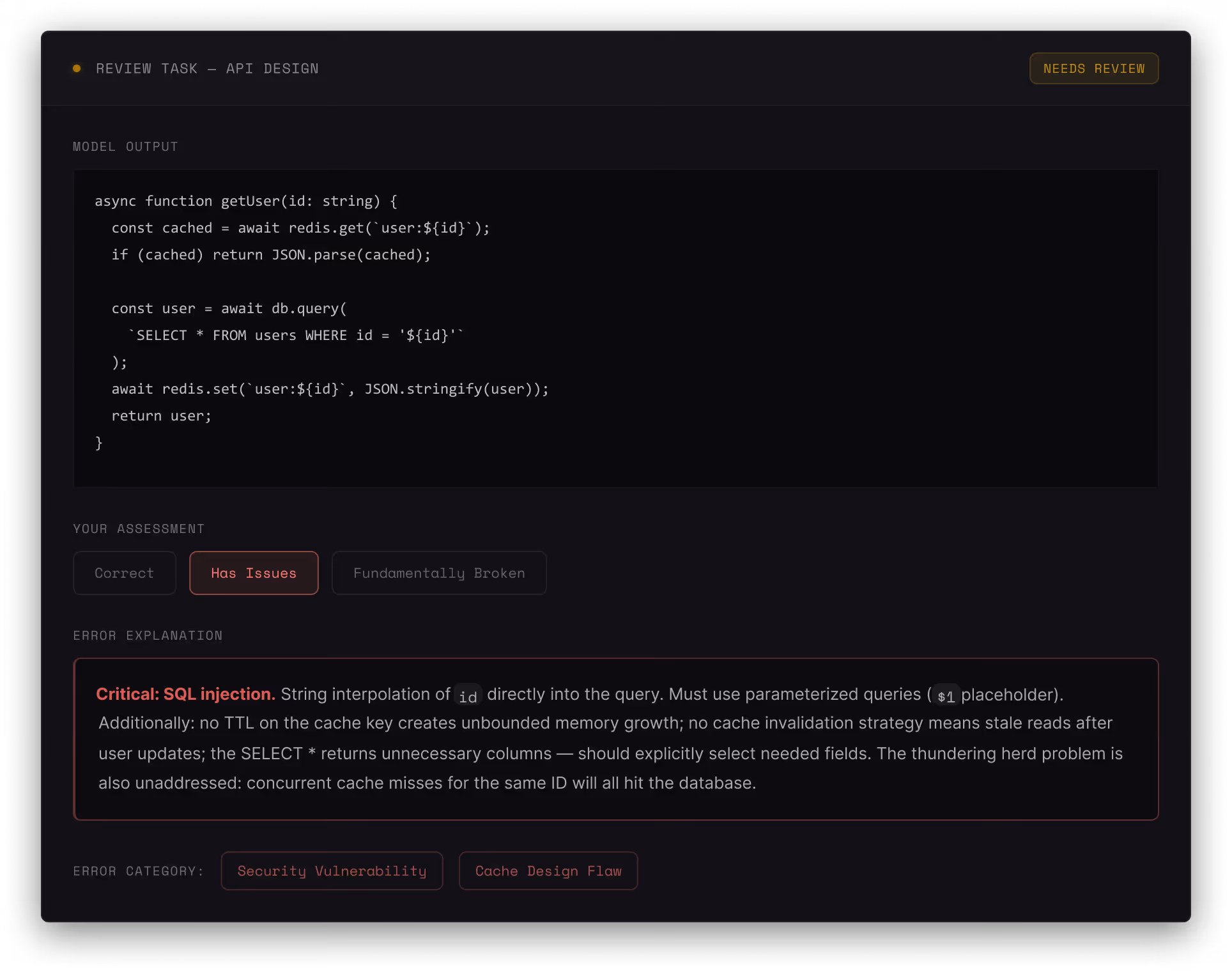Click the MODEL OUTPUT section label
This screenshot has height=974, width=1232.
click(x=125, y=146)
